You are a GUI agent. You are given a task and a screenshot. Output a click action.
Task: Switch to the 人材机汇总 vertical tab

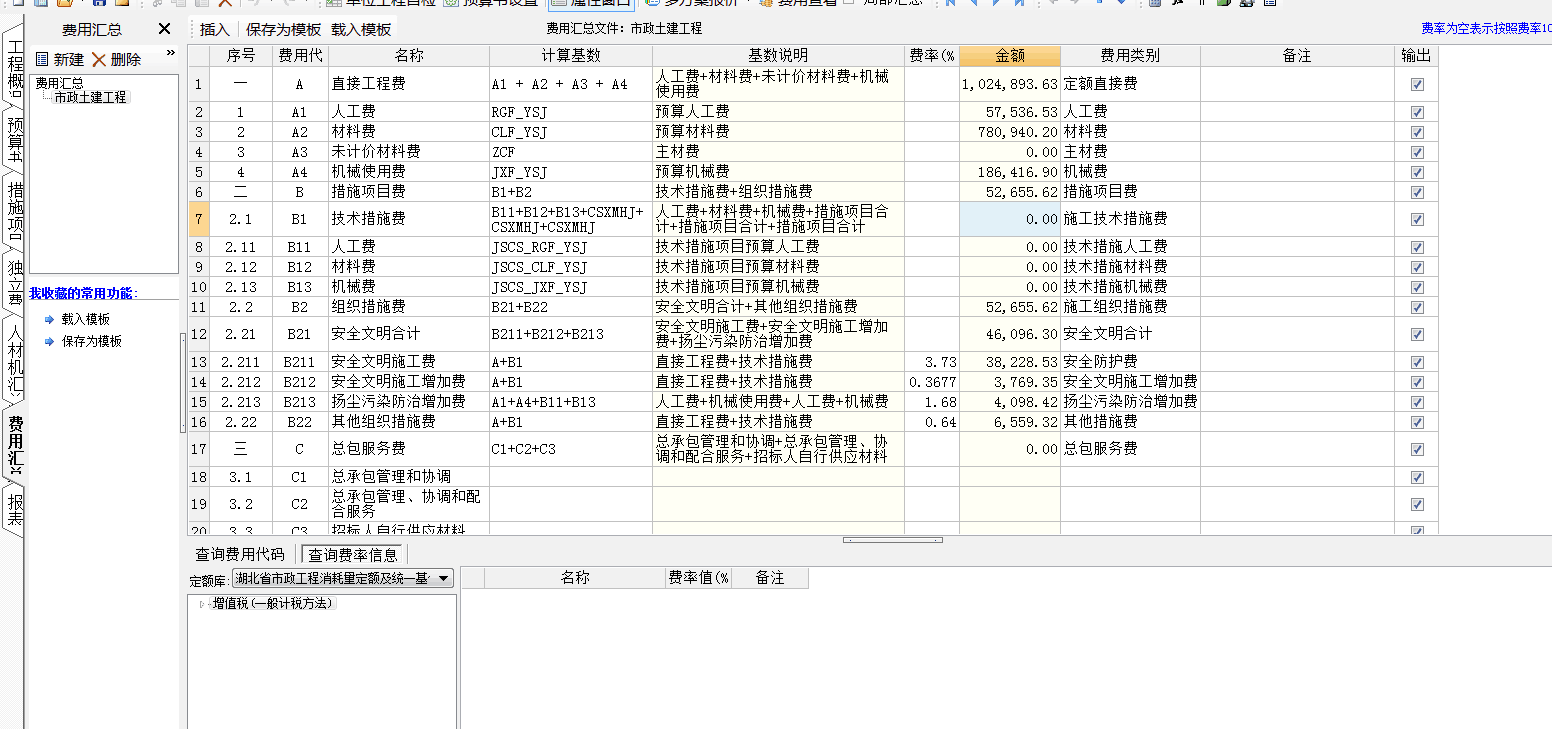coord(14,357)
